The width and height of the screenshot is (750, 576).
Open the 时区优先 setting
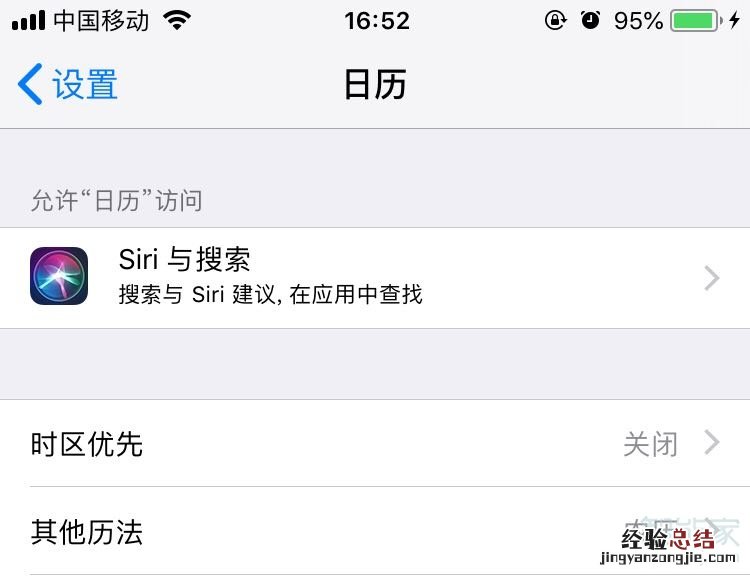pos(375,443)
